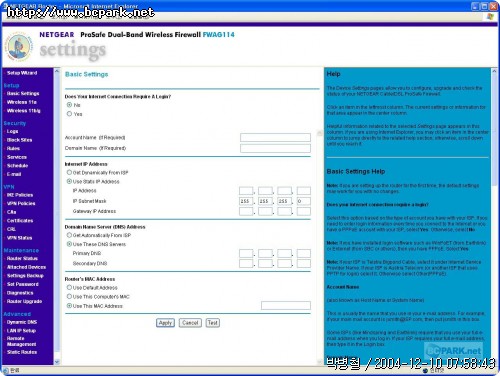Open Router Status page
This screenshot has height=376, width=500.
click(x=22, y=258)
